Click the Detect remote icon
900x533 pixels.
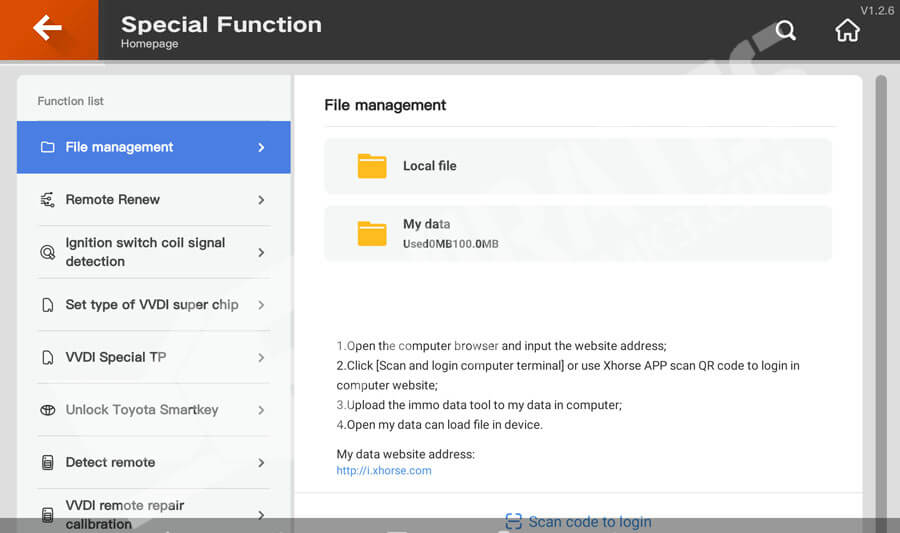(47, 463)
